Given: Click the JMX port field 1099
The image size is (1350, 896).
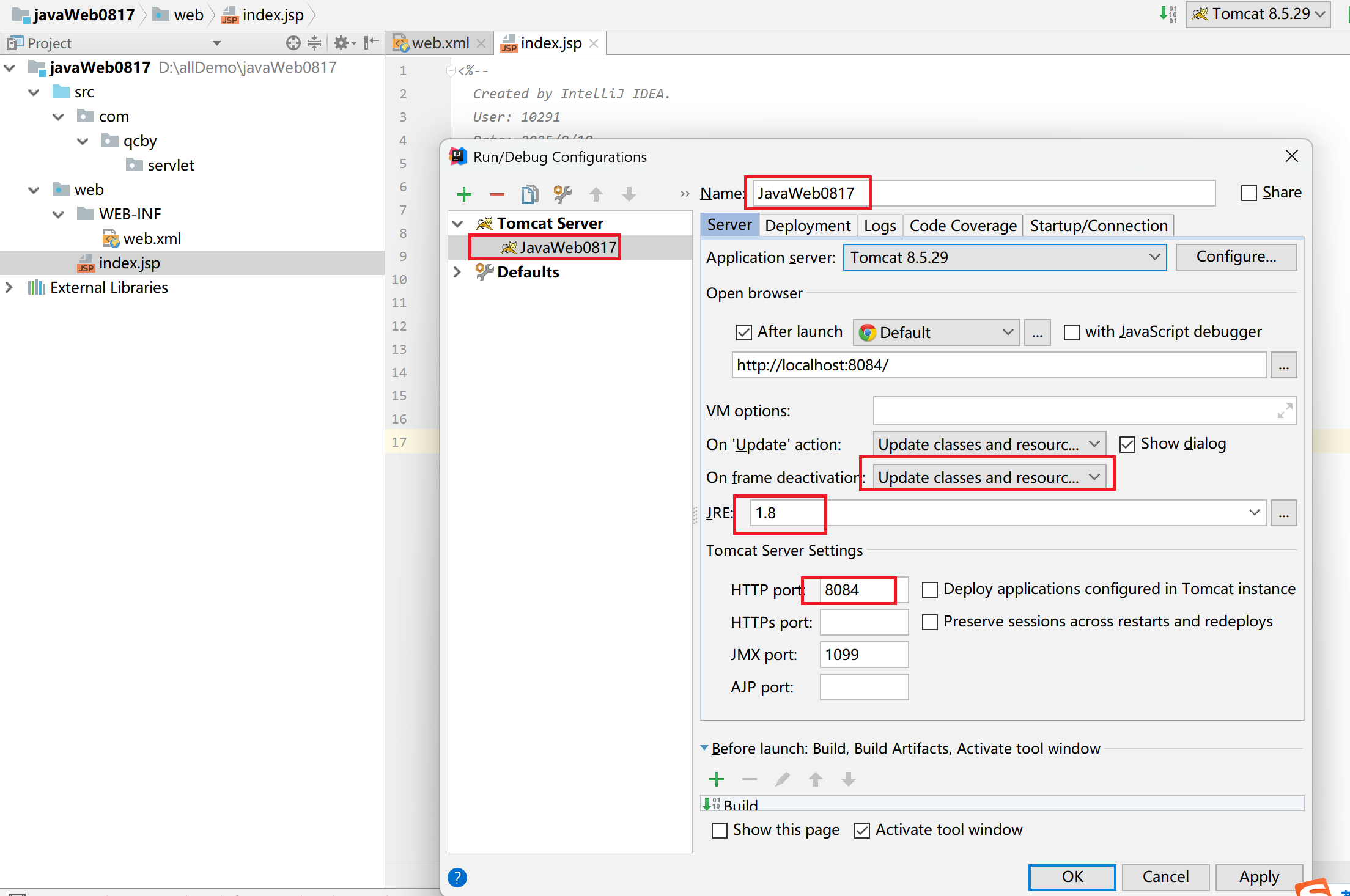Looking at the screenshot, I should [864, 655].
